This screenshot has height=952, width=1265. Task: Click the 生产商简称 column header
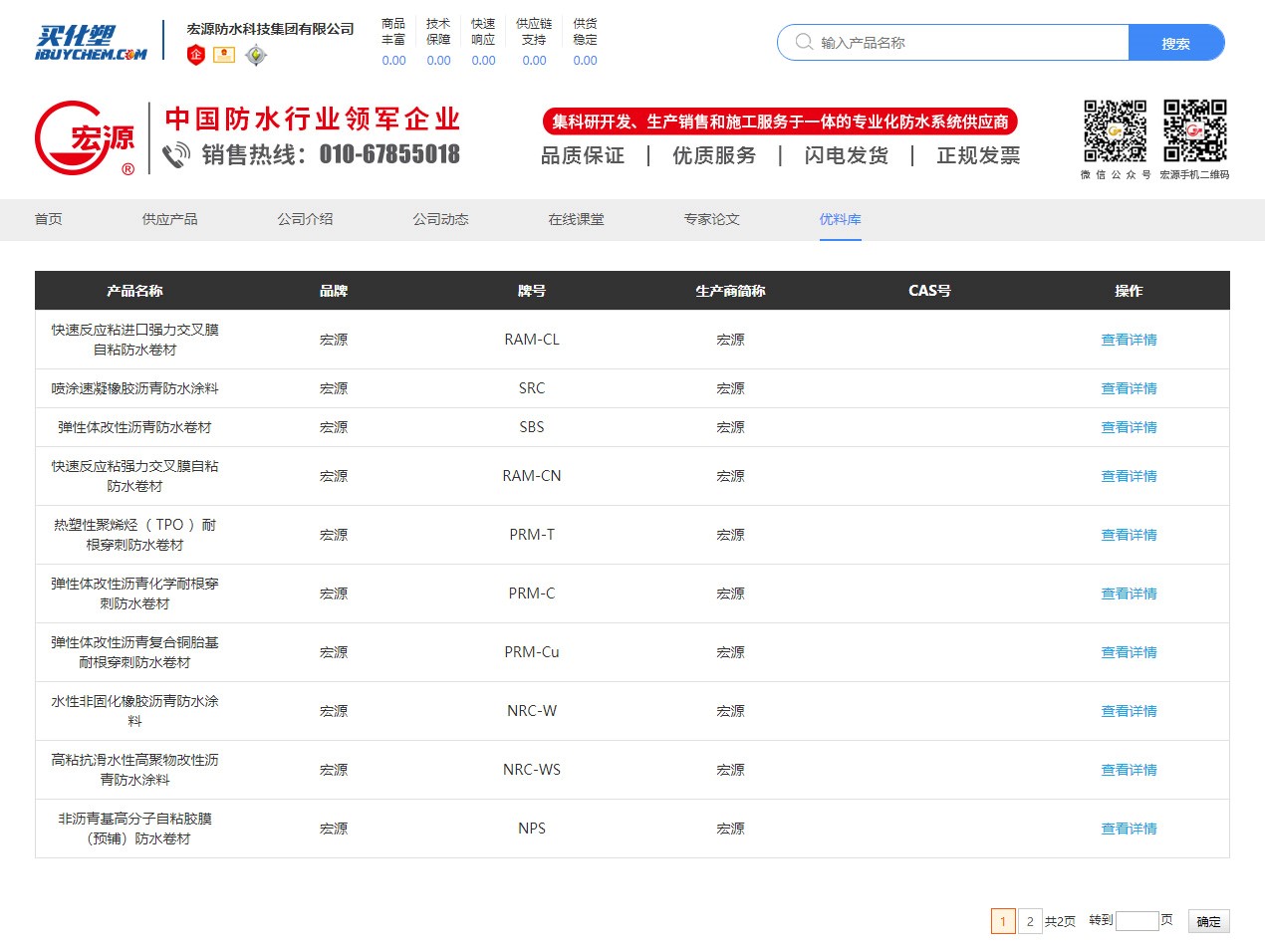coord(730,291)
